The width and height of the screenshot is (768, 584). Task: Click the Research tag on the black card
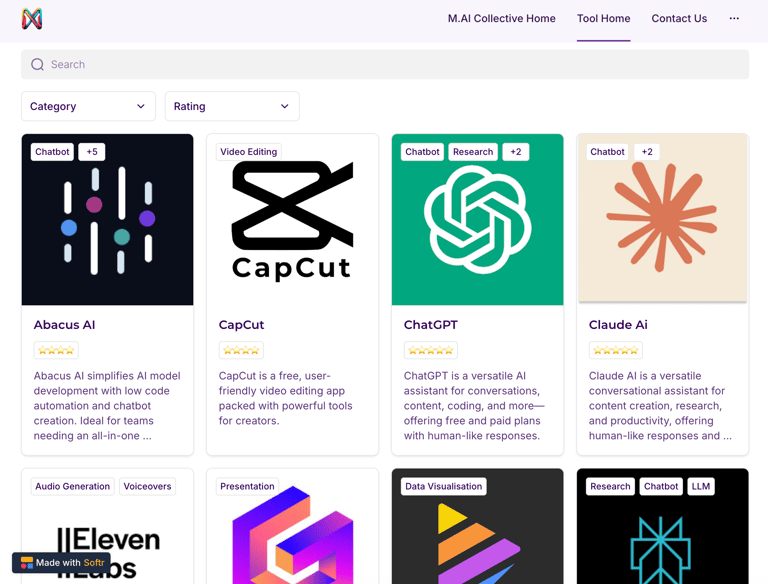tap(610, 487)
